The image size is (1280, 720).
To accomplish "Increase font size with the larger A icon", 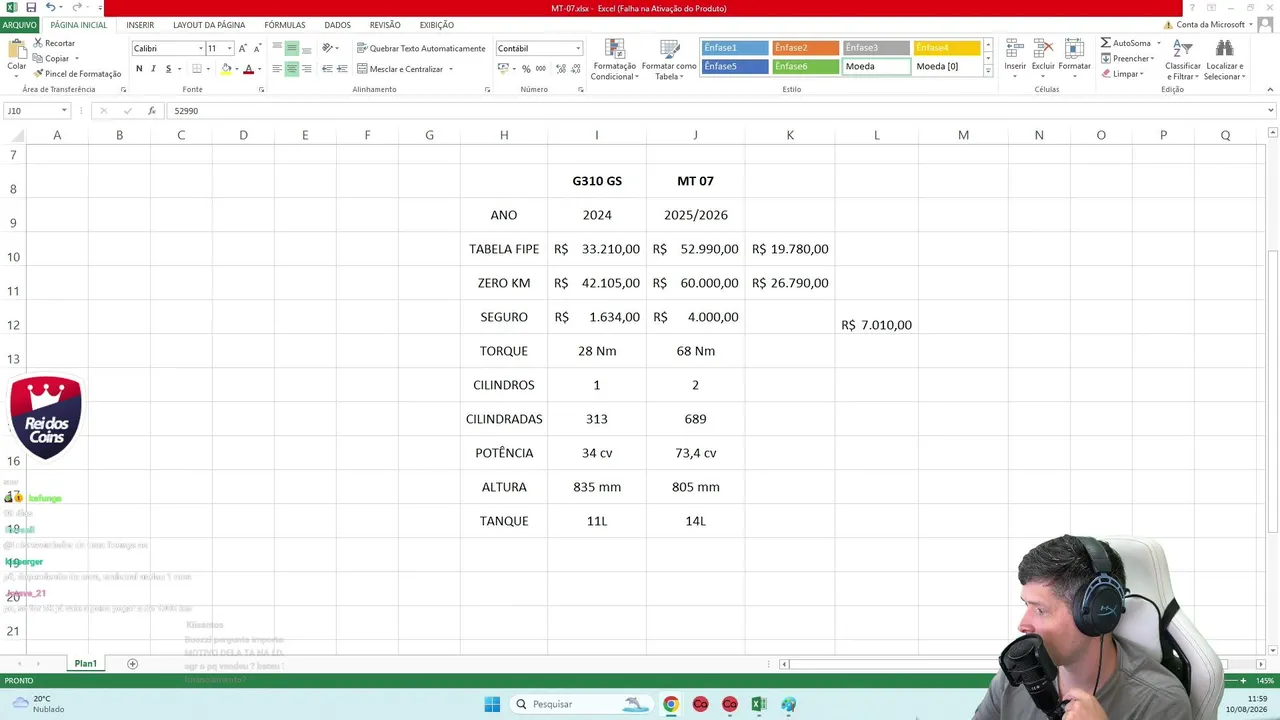I will [242, 48].
